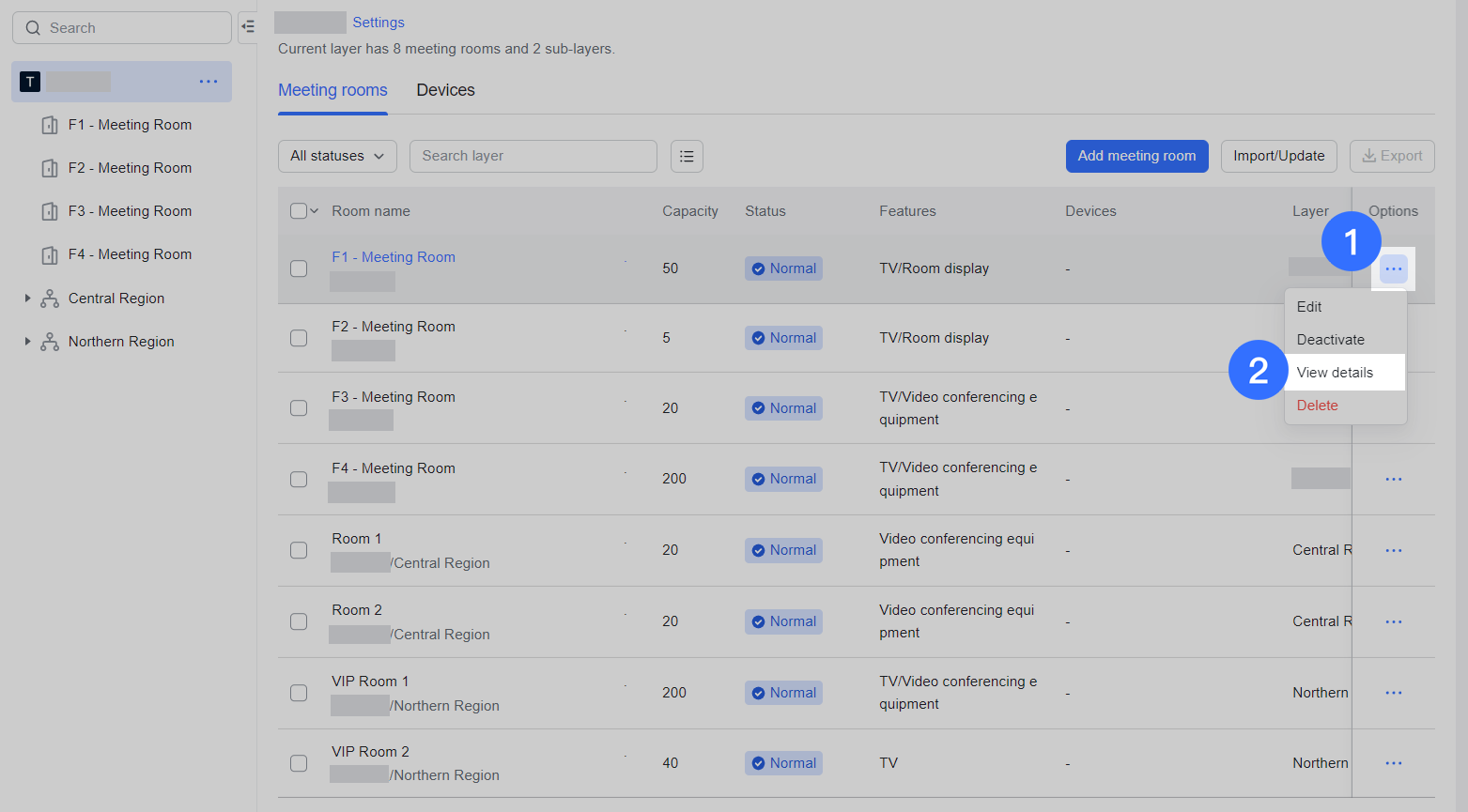Choose View details from the options menu

pos(1345,373)
